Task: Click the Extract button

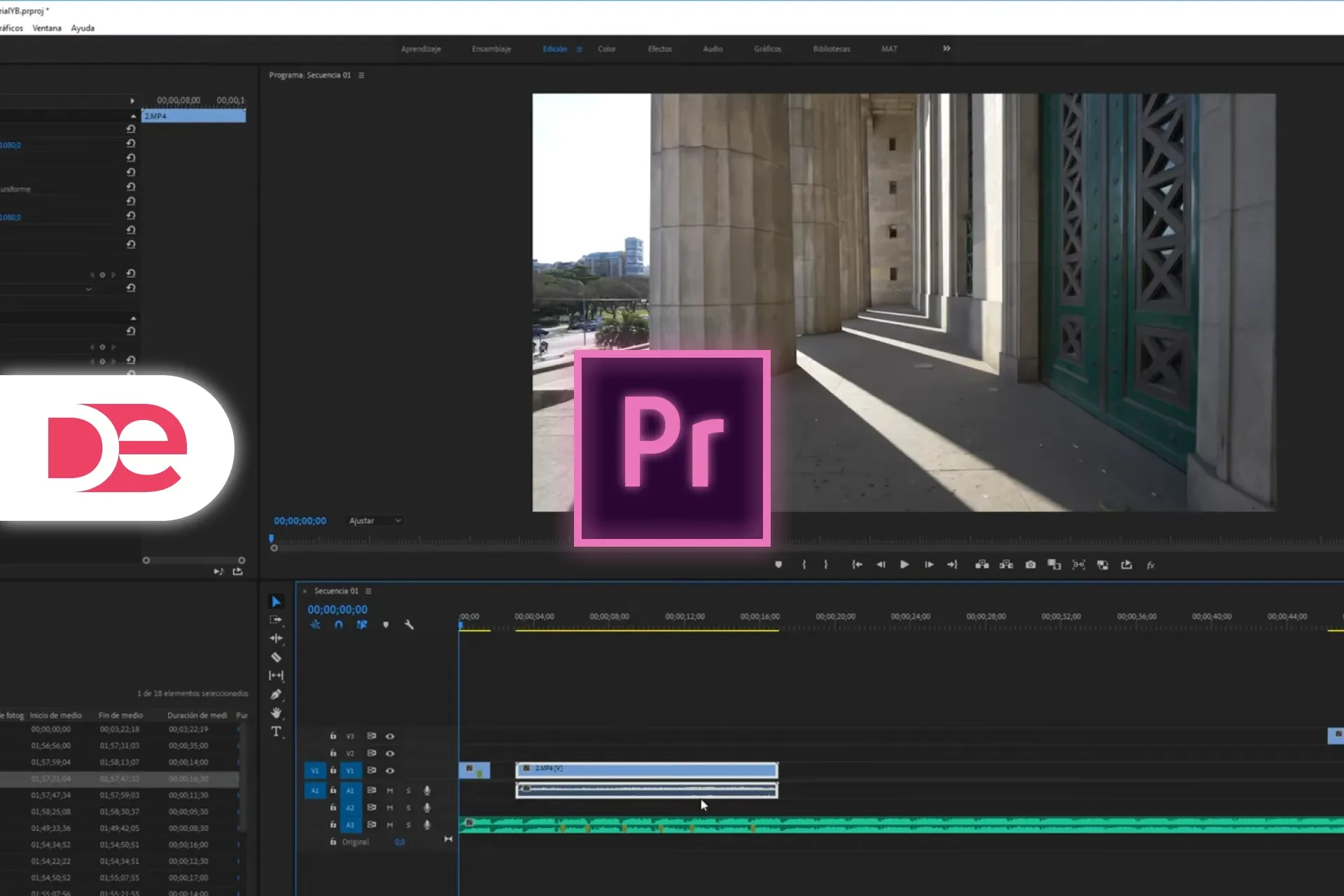Action: pyautogui.click(x=1006, y=564)
